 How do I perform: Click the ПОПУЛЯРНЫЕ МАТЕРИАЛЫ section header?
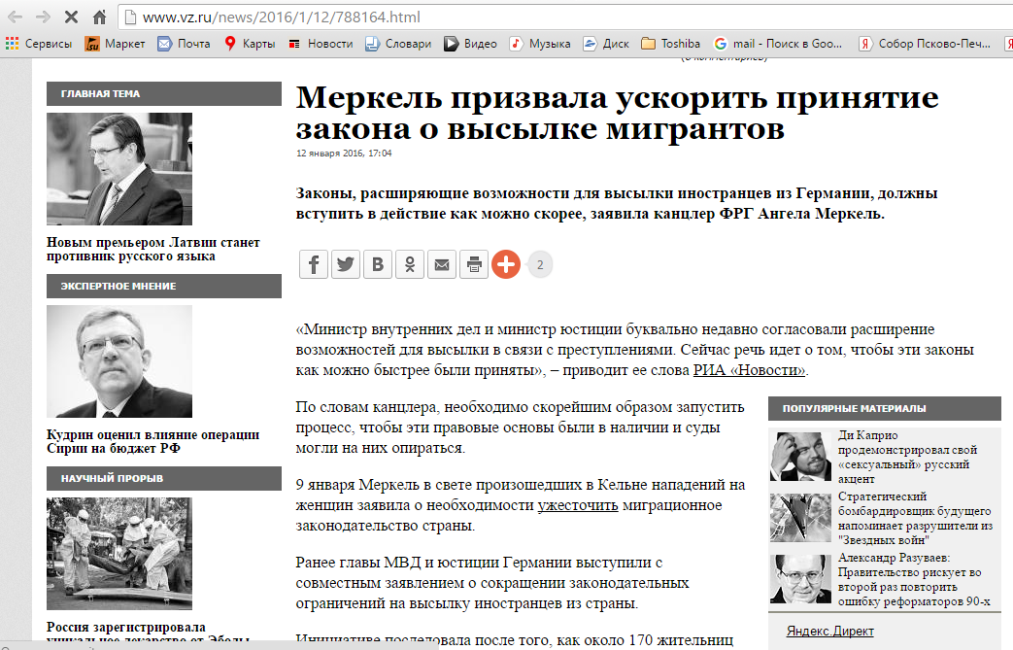pyautogui.click(x=884, y=408)
